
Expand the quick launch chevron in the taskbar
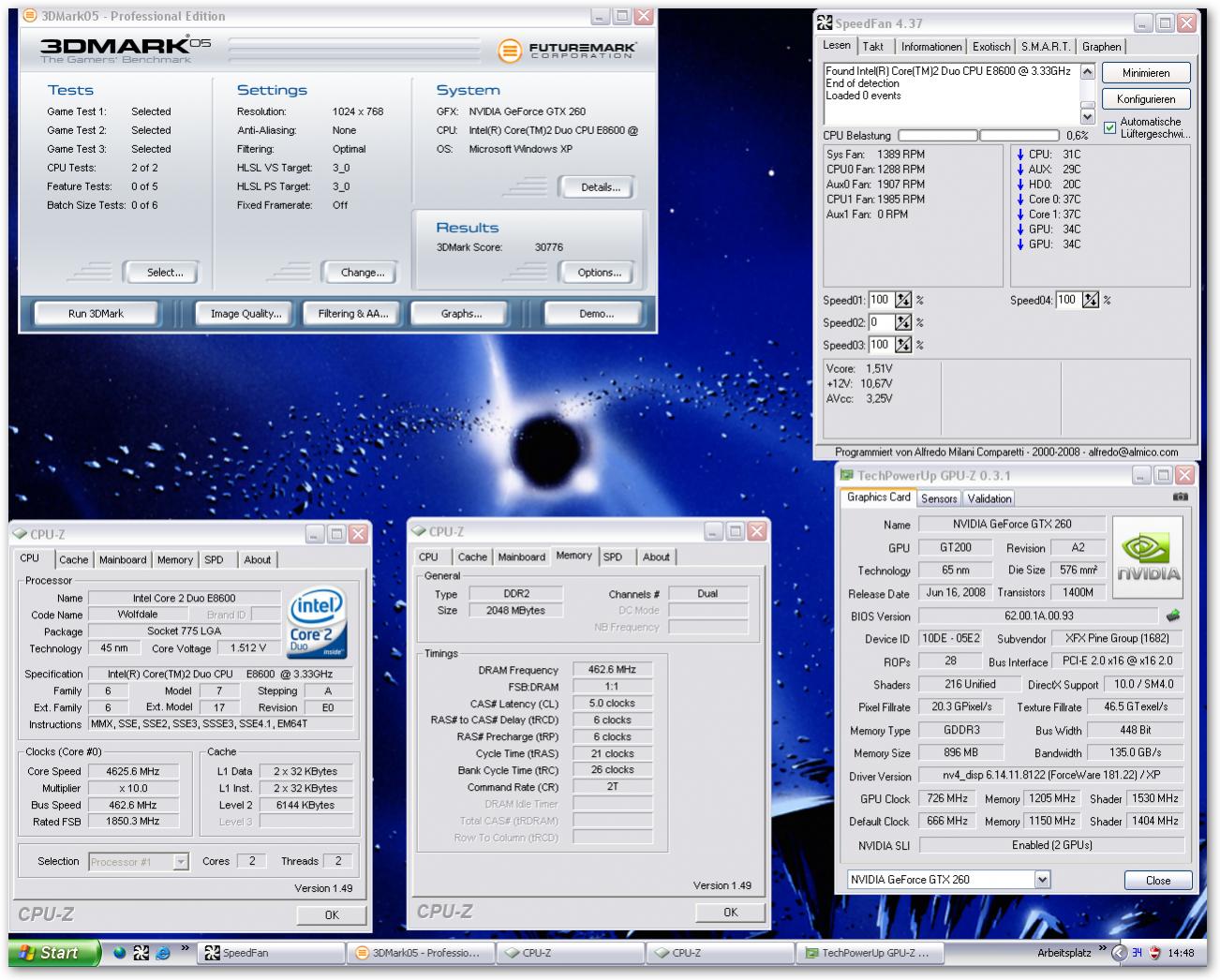click(x=185, y=948)
